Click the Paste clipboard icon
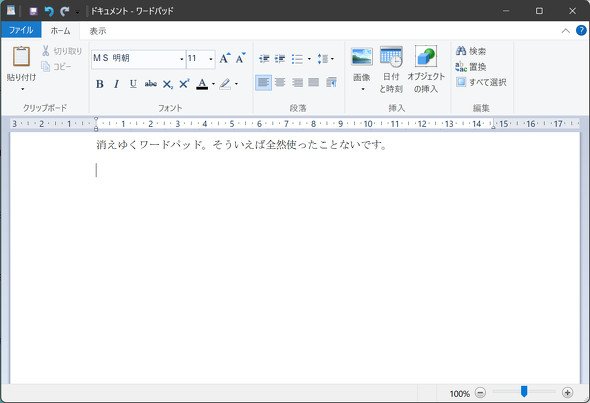Image resolution: width=590 pixels, height=403 pixels. tap(21, 56)
